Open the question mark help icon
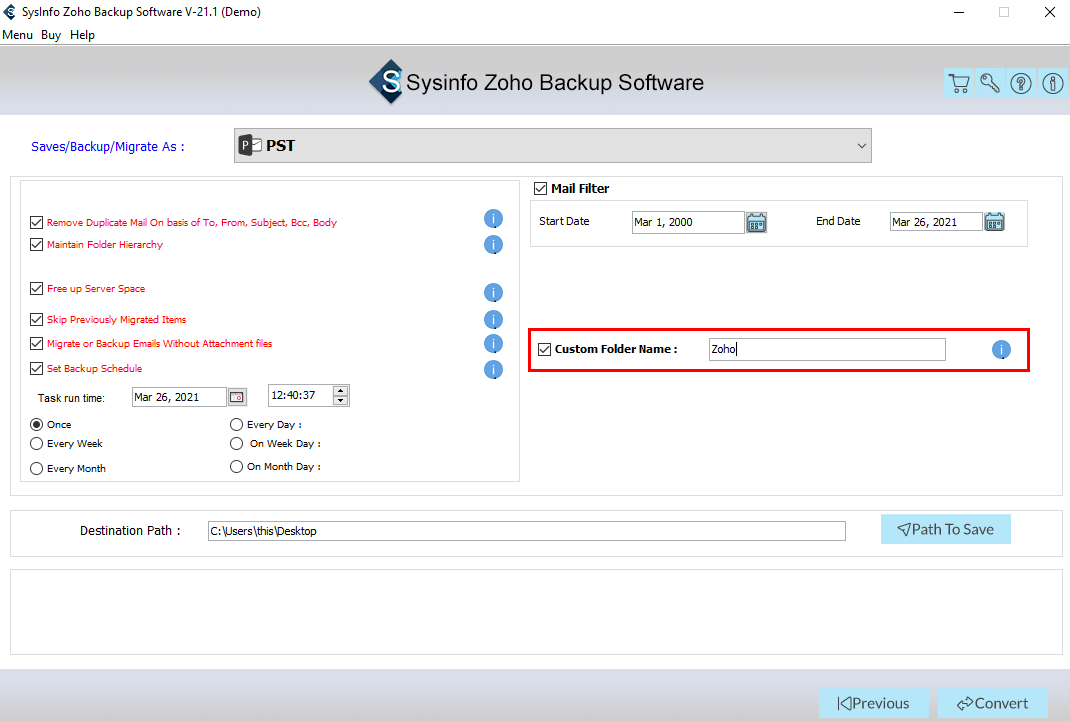The height and width of the screenshot is (721, 1070). pyautogui.click(x=1021, y=83)
